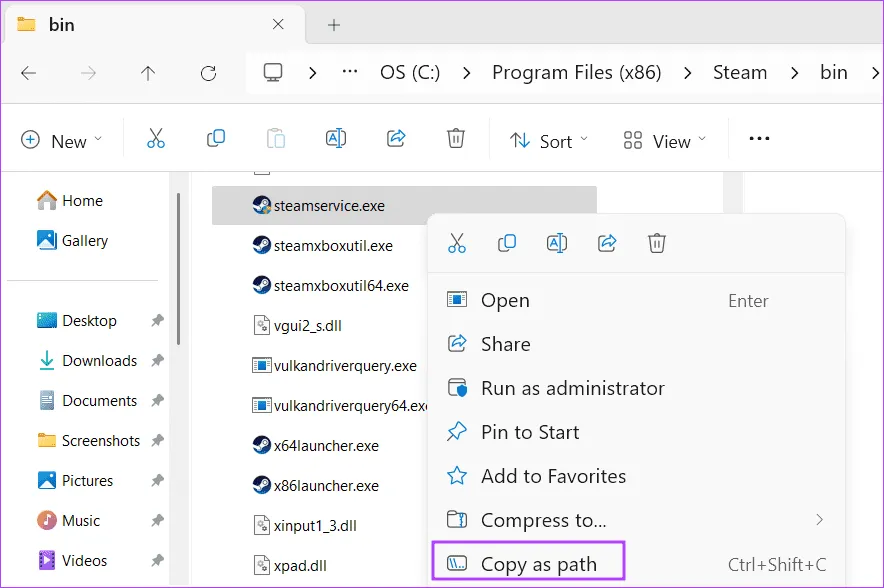Open Gallery in the navigation pane

point(72,240)
